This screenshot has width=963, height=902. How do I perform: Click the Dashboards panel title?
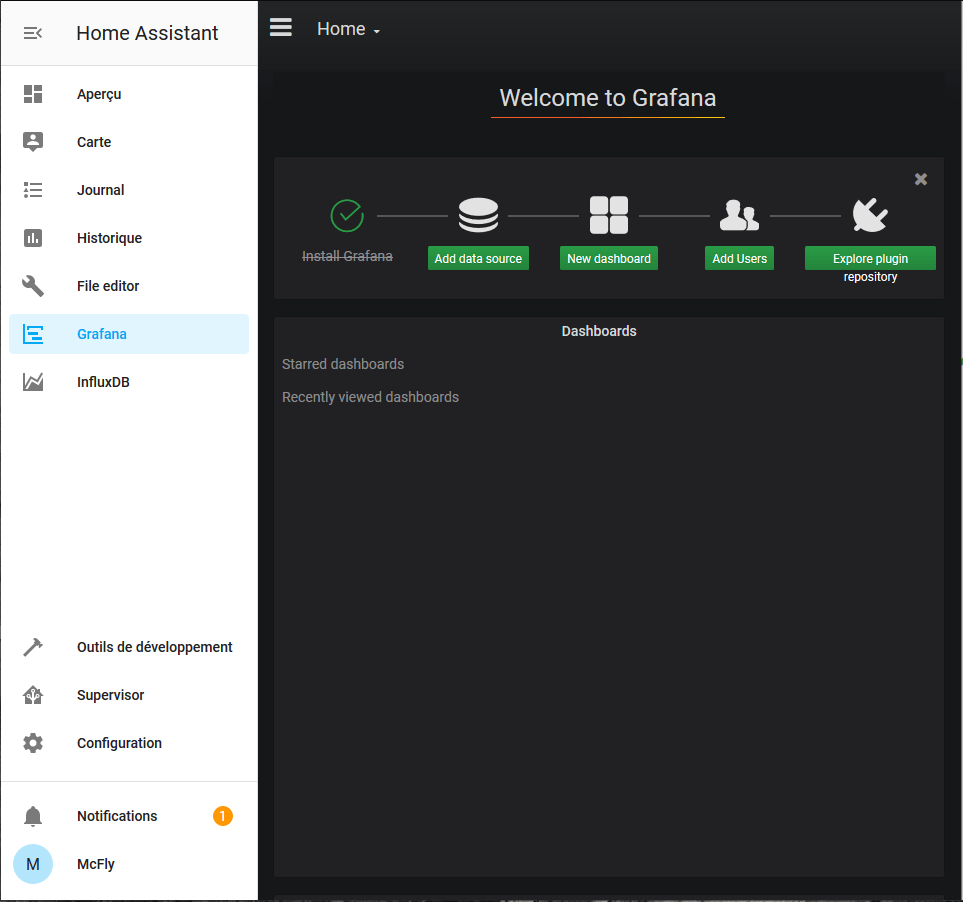coord(599,331)
